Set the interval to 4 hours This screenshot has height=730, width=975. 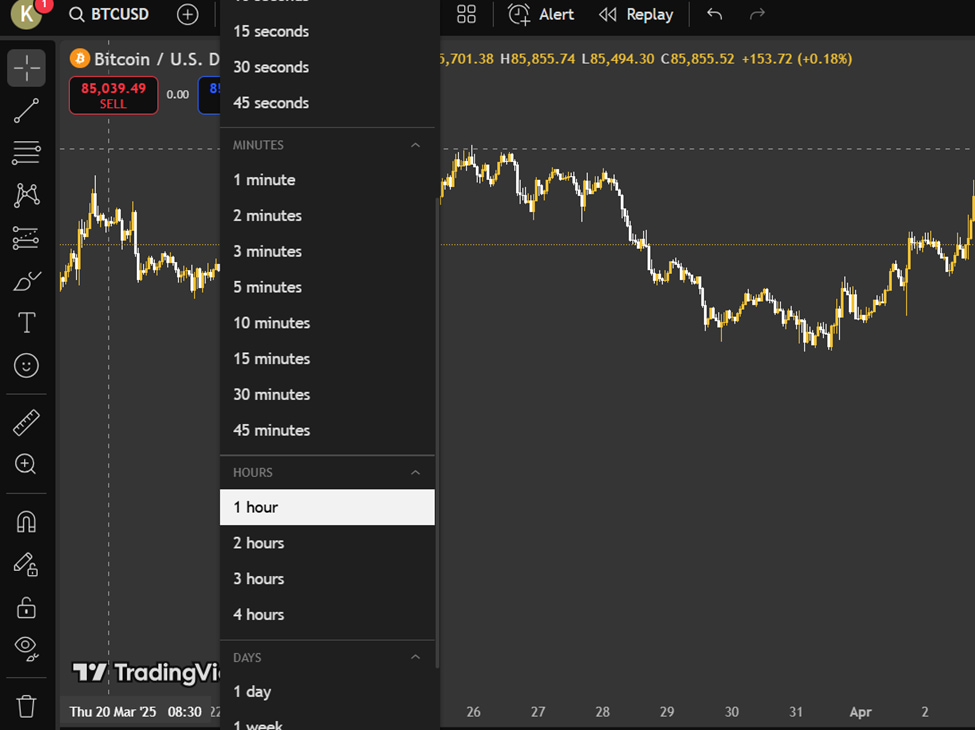327,614
